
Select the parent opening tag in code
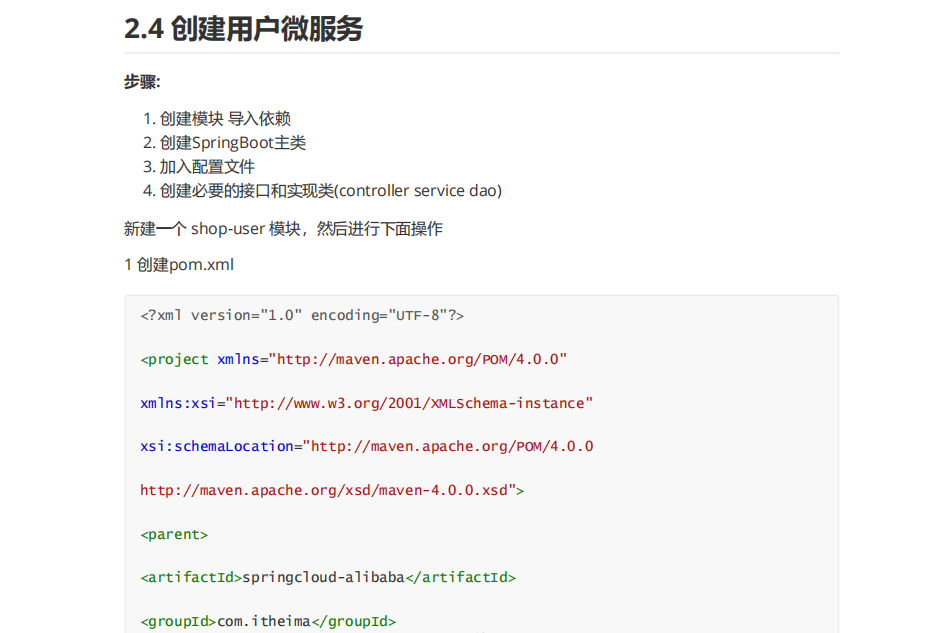point(175,534)
